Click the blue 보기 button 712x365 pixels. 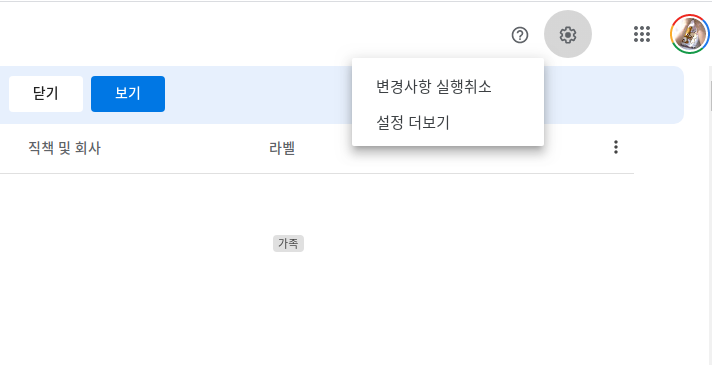point(128,94)
